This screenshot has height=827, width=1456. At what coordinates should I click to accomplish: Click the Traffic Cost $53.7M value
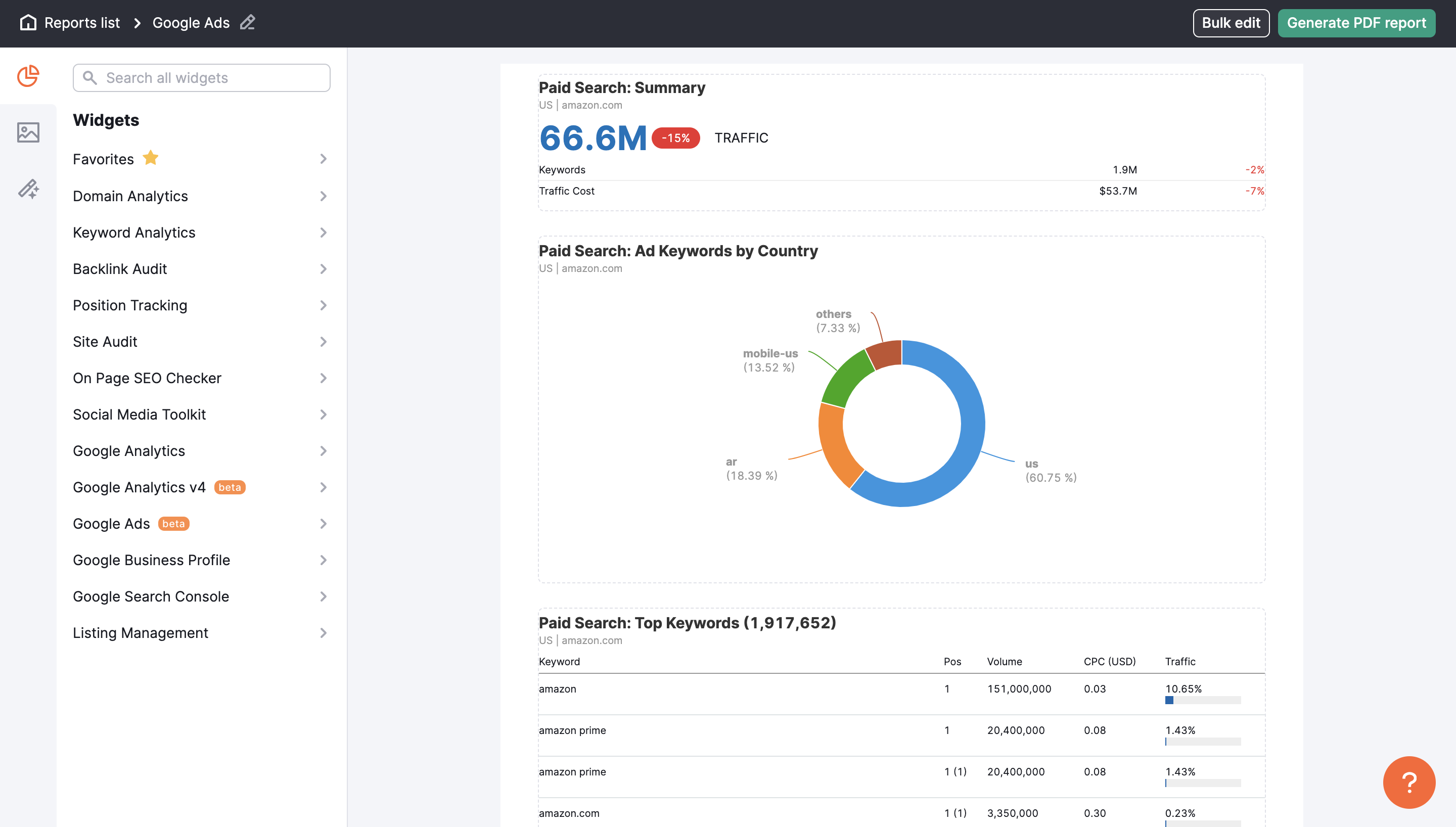coord(1118,191)
